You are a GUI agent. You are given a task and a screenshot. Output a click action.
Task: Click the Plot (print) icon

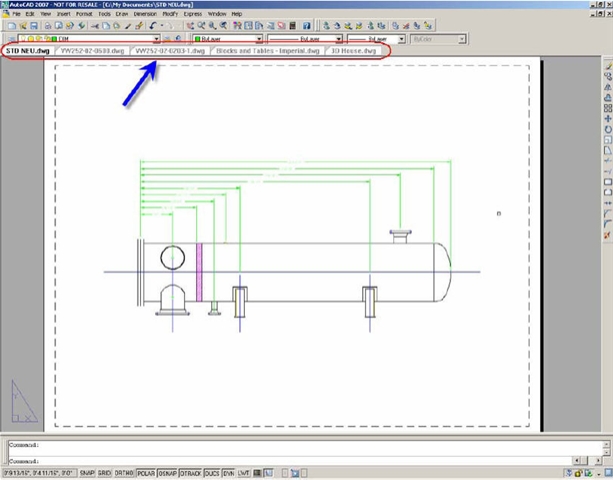(48, 26)
